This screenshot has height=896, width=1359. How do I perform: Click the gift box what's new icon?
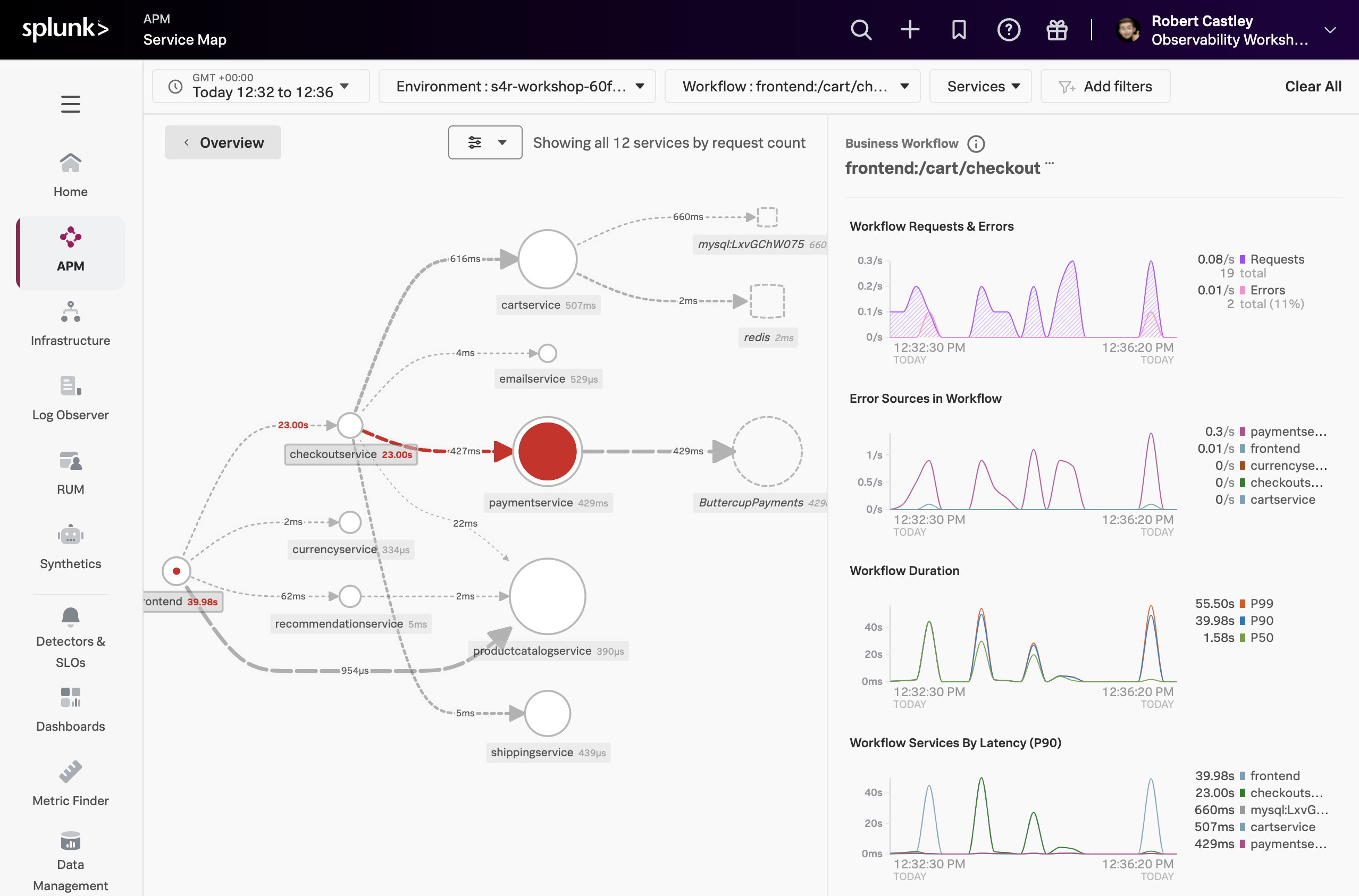click(1056, 30)
